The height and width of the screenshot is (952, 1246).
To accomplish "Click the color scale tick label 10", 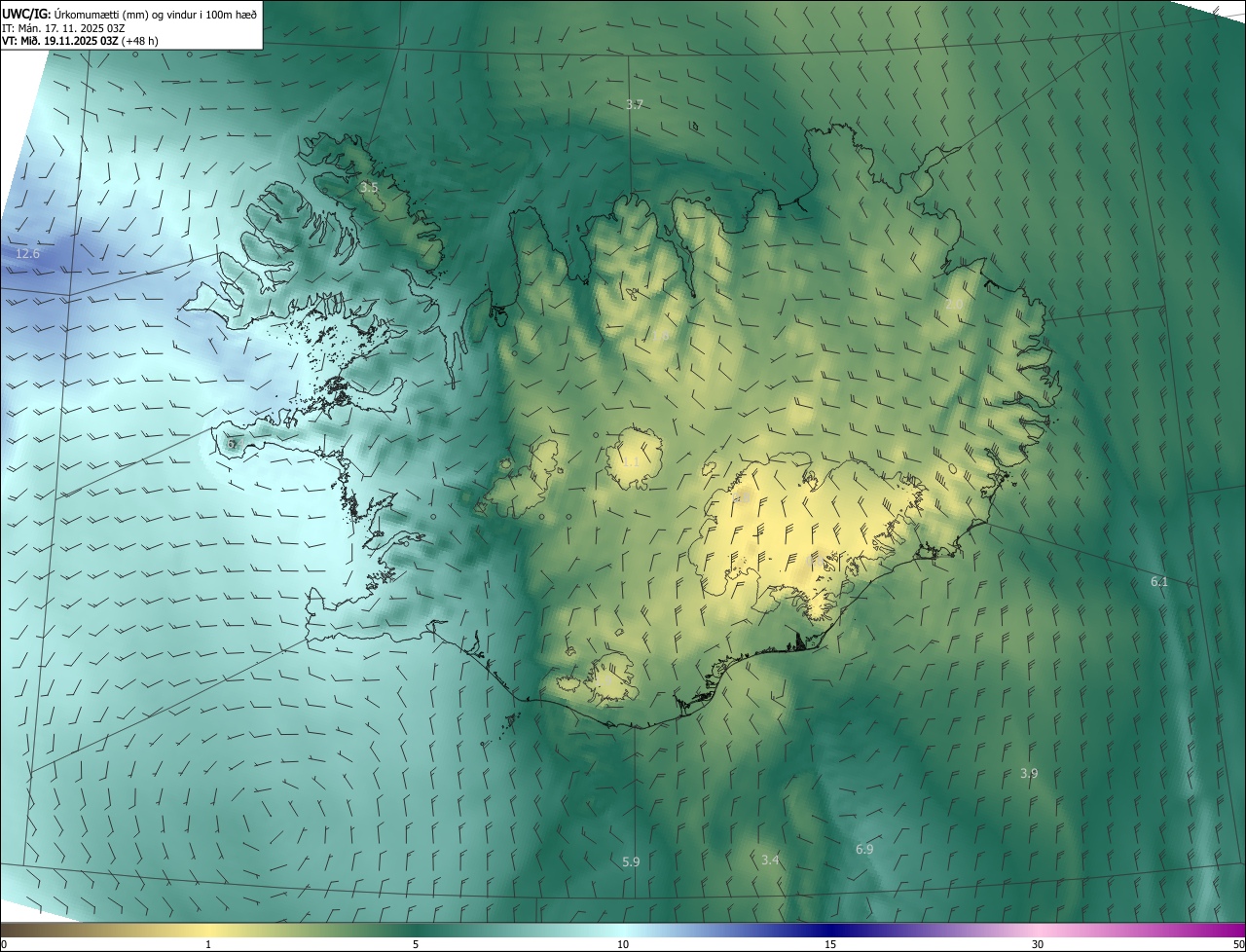I will click(623, 945).
